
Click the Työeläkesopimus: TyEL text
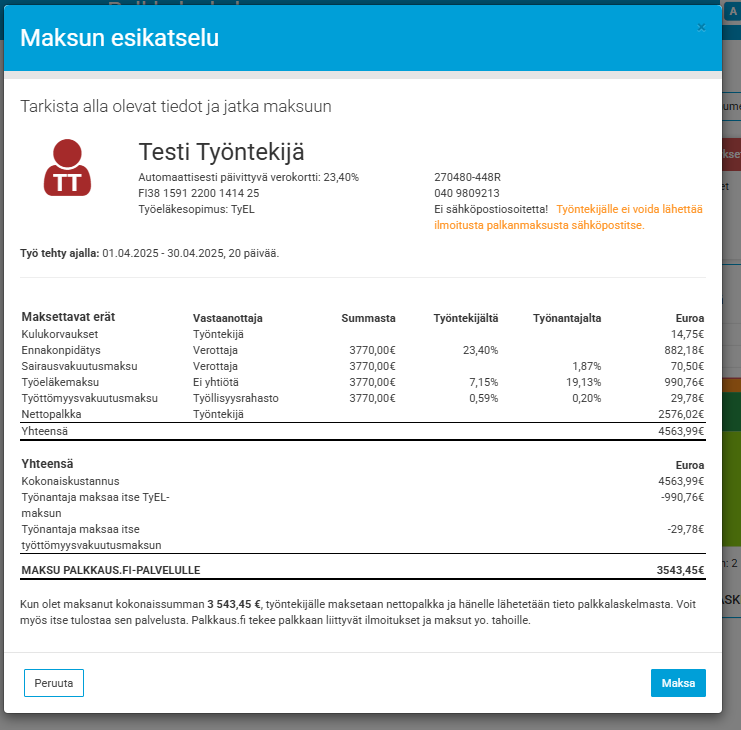[196, 209]
